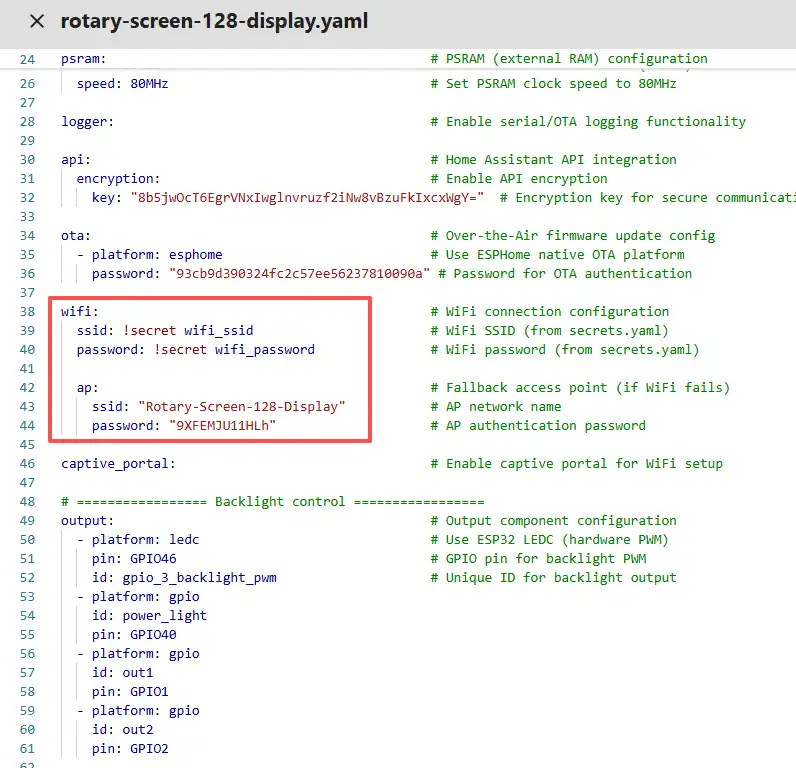Screen dimensions: 796x768
Task: Place cursor on the ap: key
Action: (88, 387)
